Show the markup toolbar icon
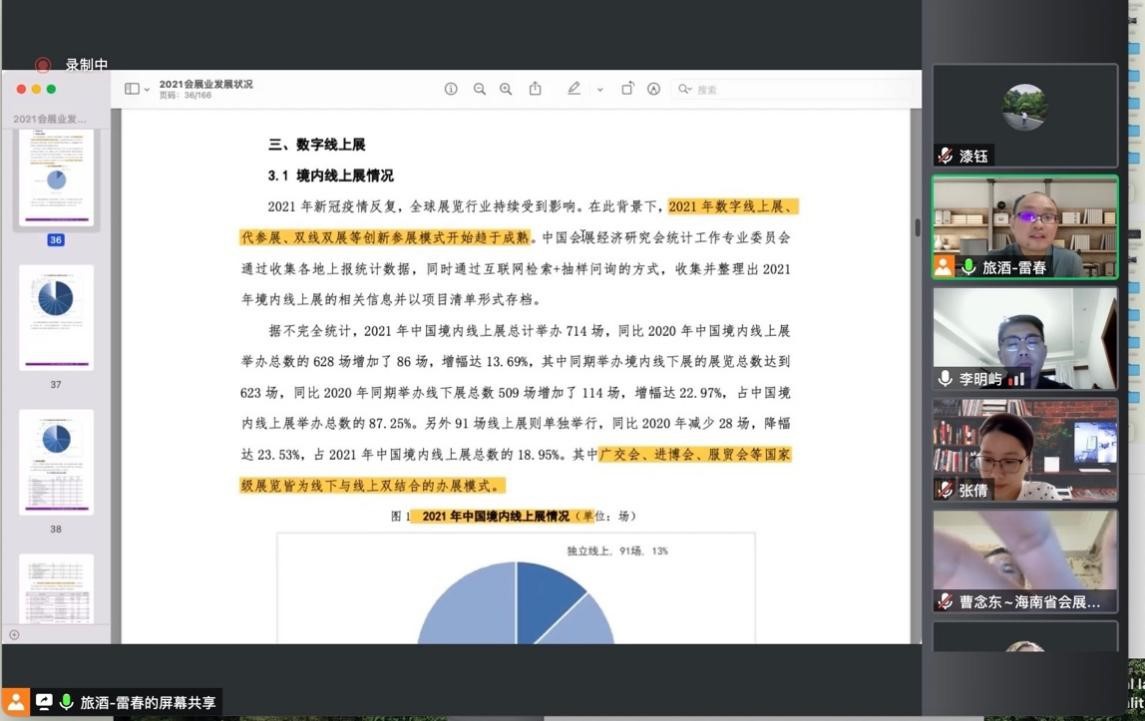Image resolution: width=1145 pixels, height=721 pixels. [654, 89]
